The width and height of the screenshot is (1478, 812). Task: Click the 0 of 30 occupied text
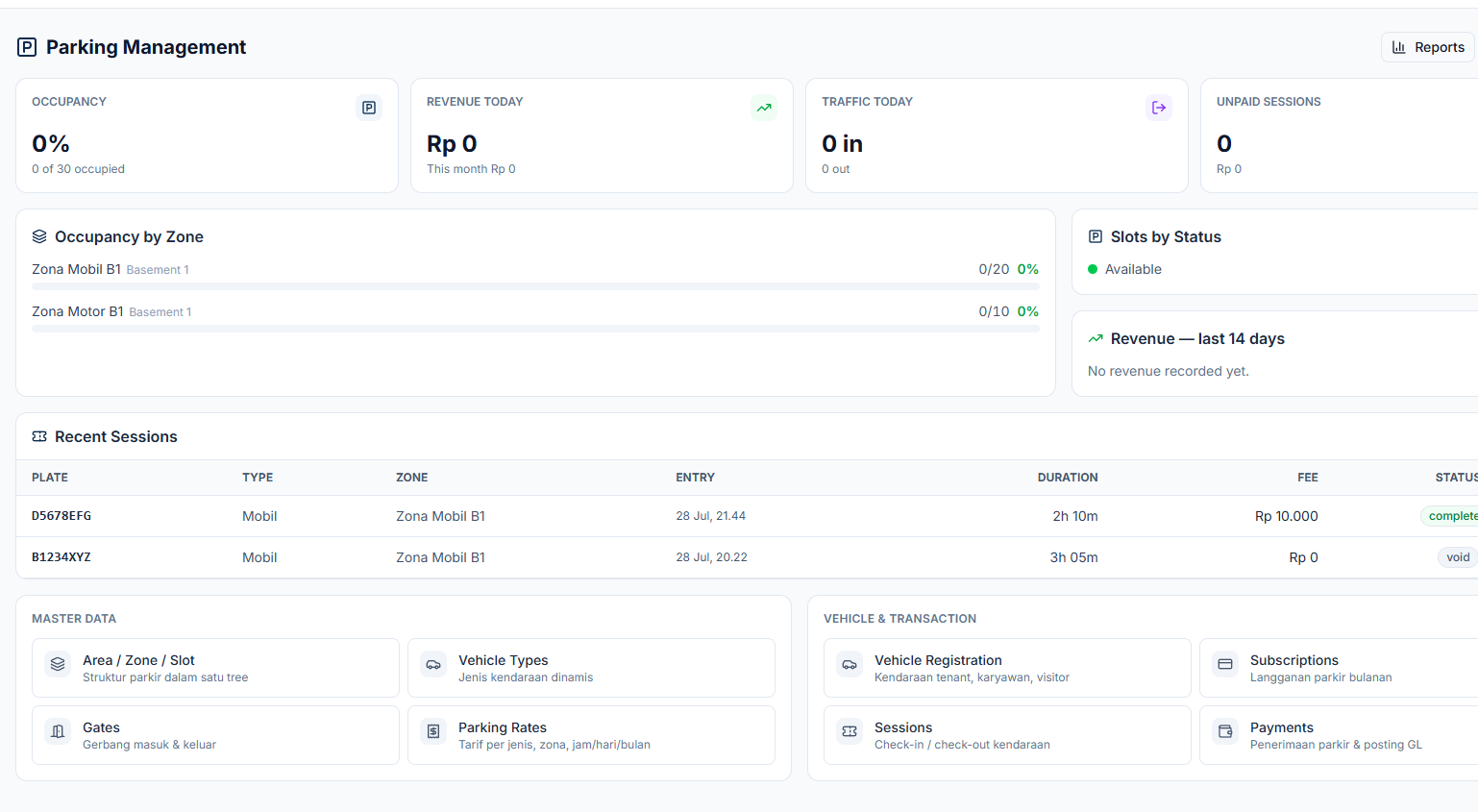click(x=79, y=169)
